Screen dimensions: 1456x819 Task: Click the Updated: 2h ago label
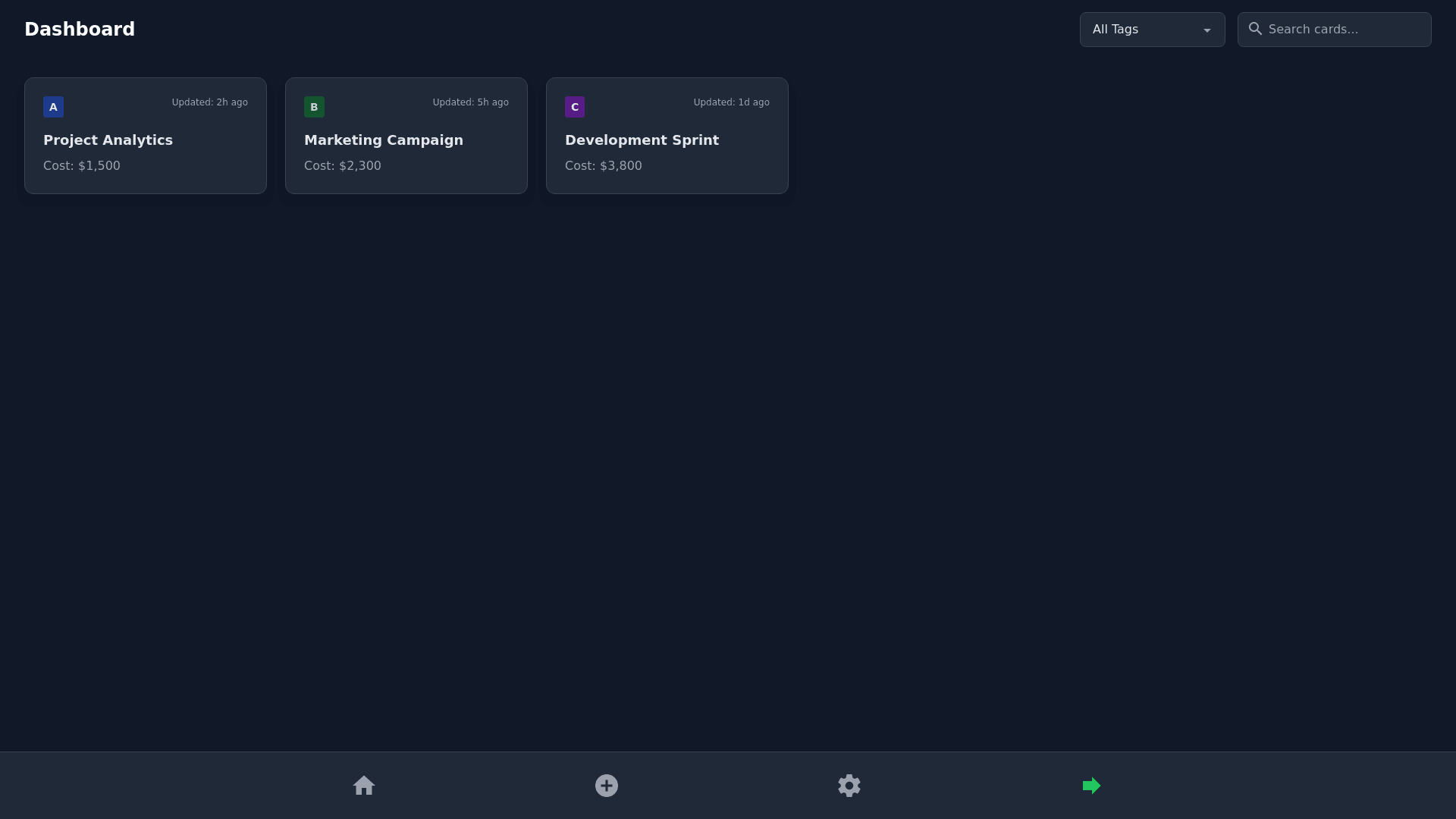[x=209, y=102]
